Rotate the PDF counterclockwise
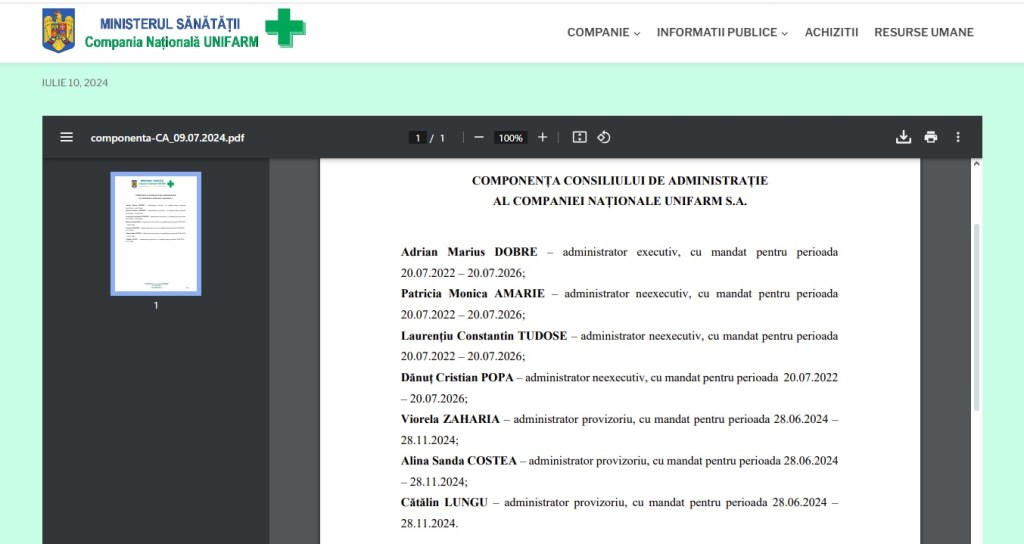Viewport: 1024px width, 544px height. tap(604, 137)
